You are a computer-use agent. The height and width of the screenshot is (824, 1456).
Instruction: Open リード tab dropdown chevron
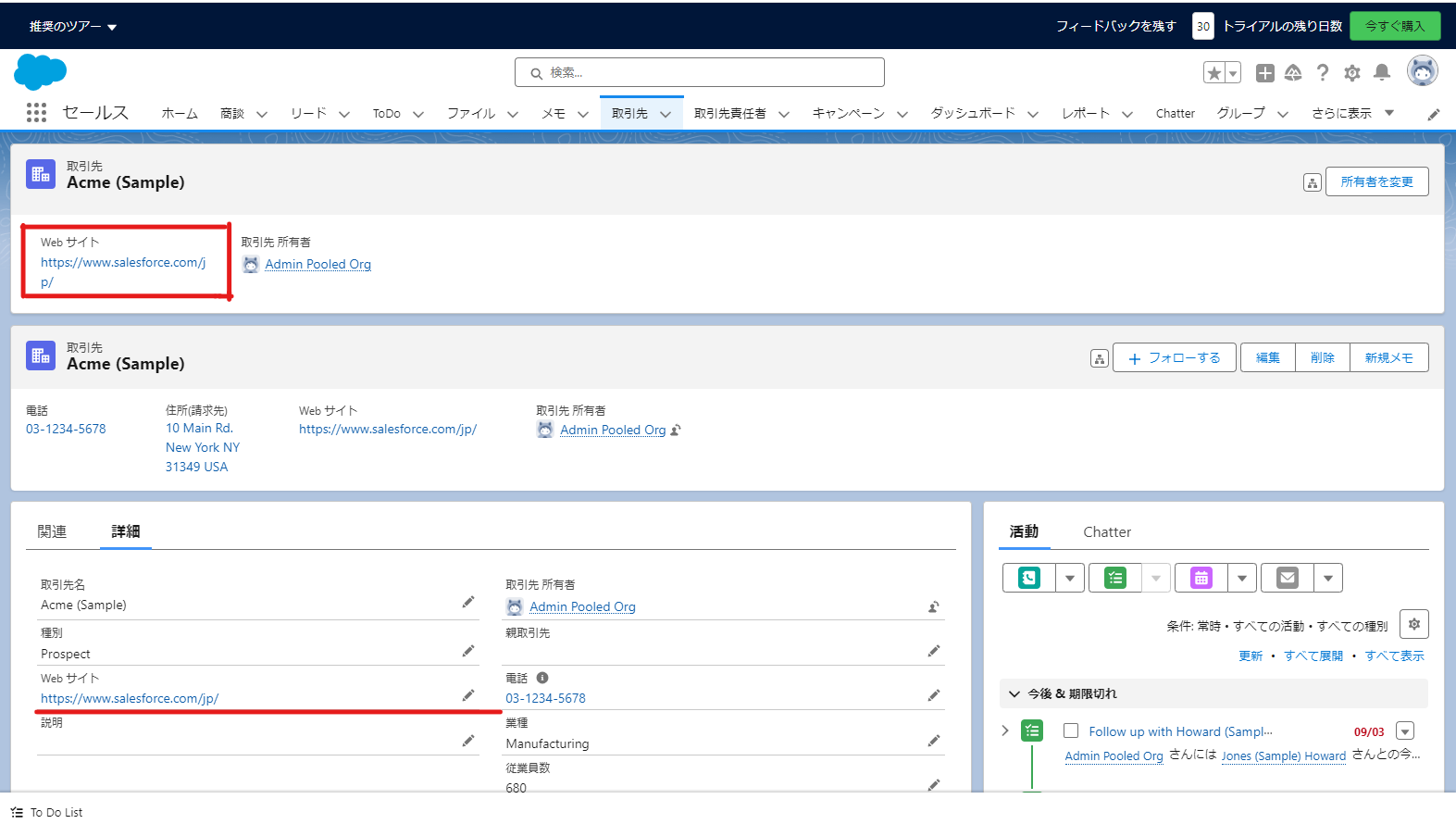pyautogui.click(x=344, y=115)
